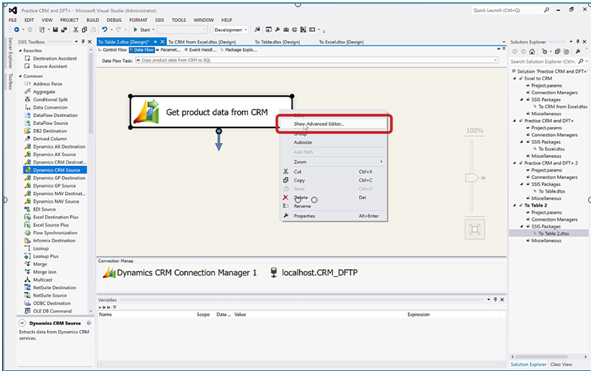Choose Copy in the context menu
The height and width of the screenshot is (373, 593).
(334, 180)
